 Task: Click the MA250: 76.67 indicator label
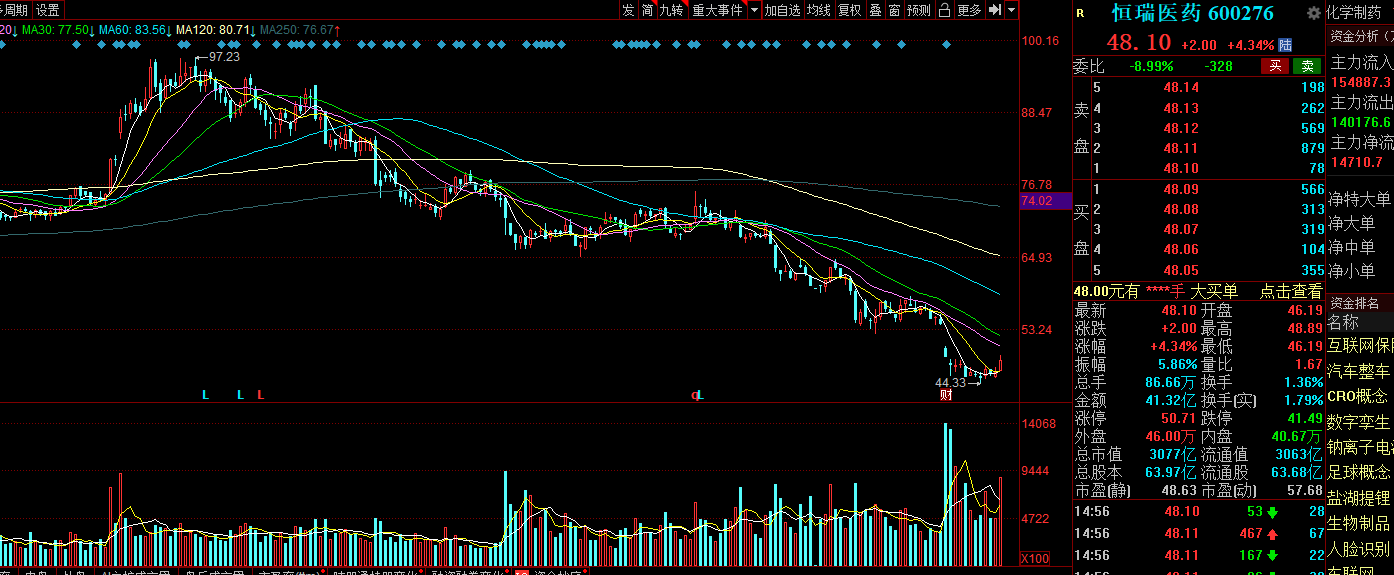point(296,30)
